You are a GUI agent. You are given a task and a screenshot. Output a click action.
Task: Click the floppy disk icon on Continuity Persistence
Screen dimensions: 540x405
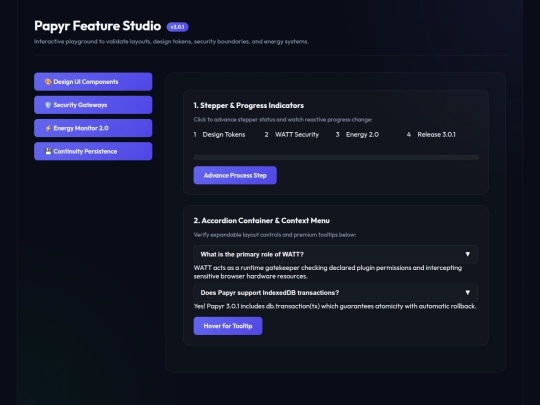coord(48,151)
